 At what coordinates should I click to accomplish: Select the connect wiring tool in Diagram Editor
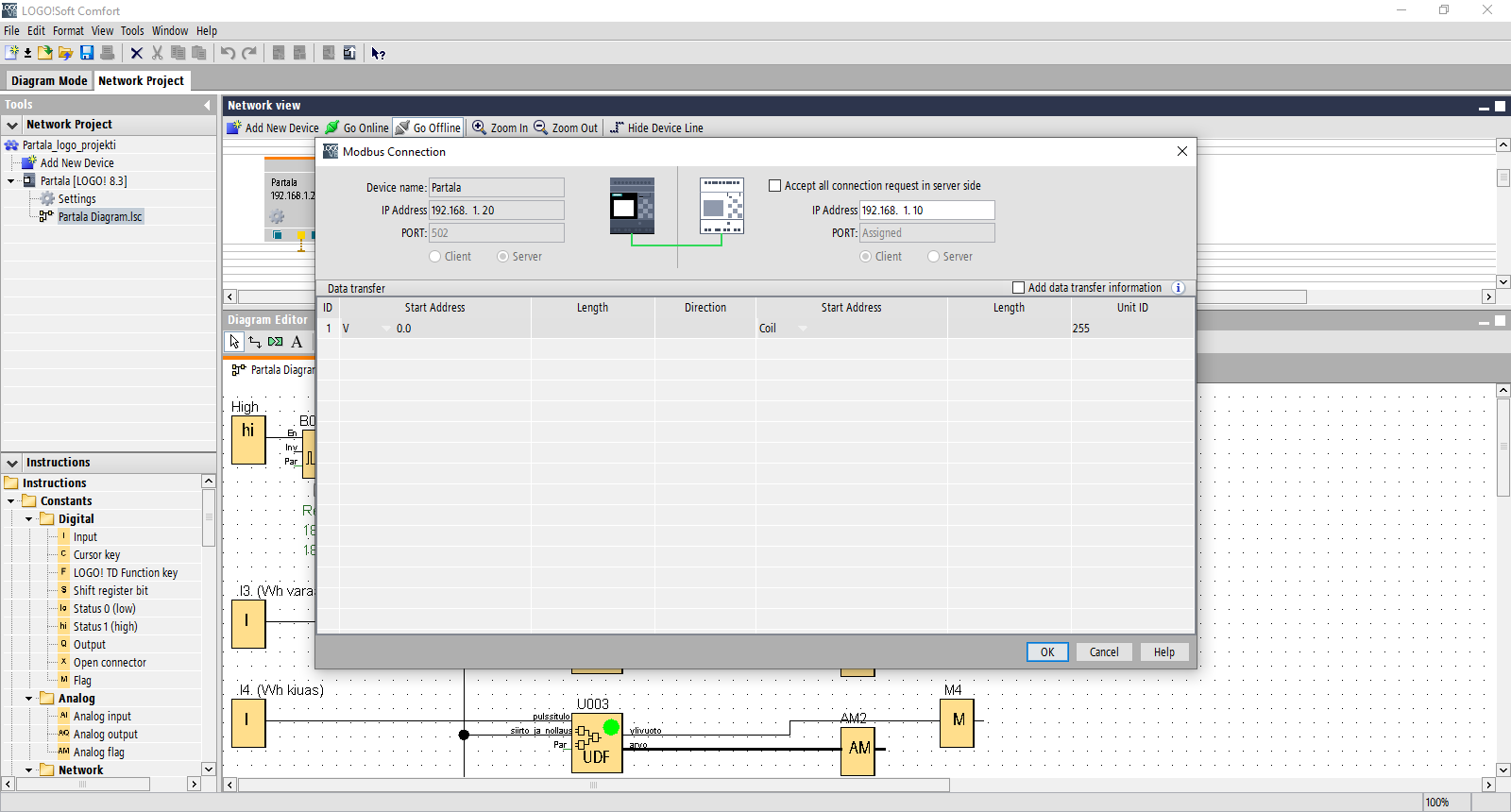point(255,342)
